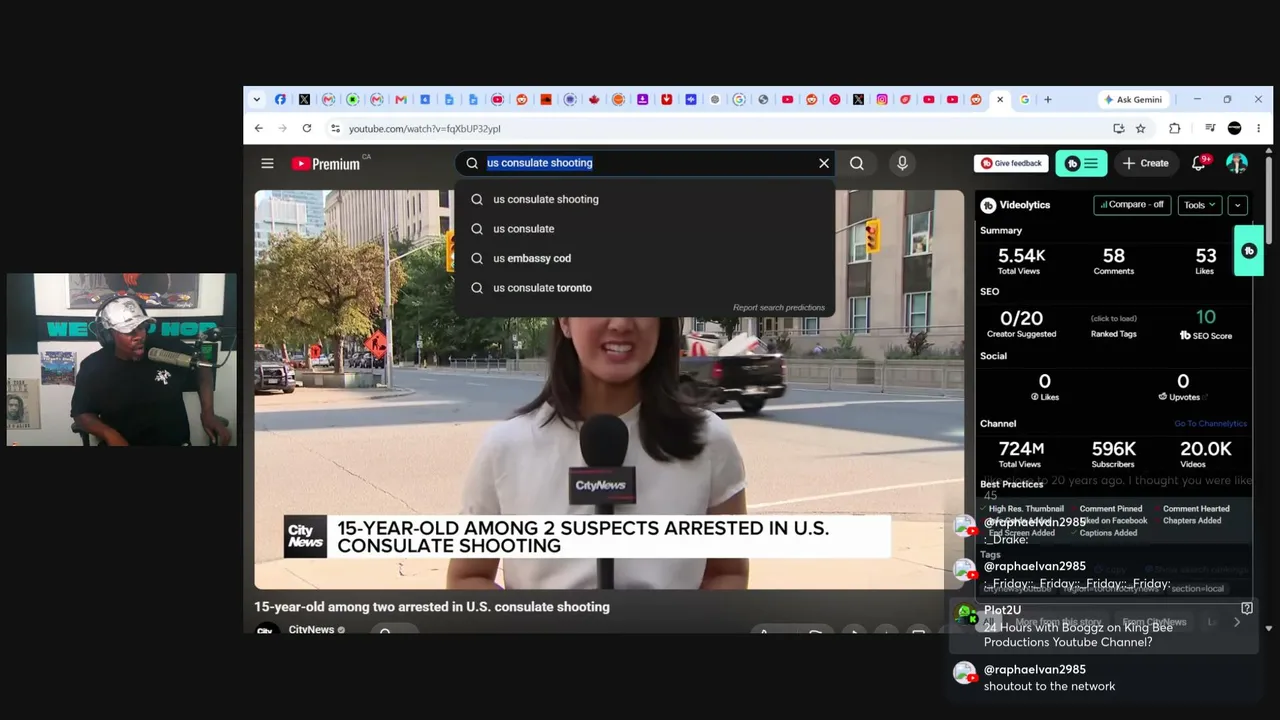
Task: Click the '58 Comments' stat
Action: point(1113,260)
